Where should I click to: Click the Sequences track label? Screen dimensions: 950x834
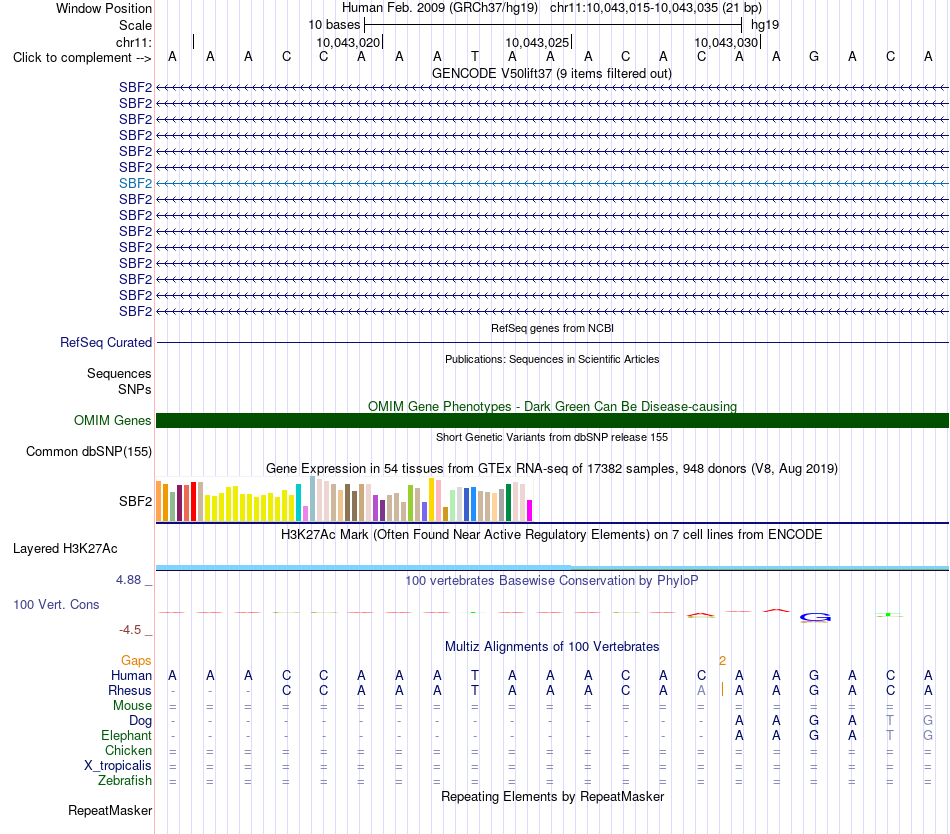click(x=119, y=374)
